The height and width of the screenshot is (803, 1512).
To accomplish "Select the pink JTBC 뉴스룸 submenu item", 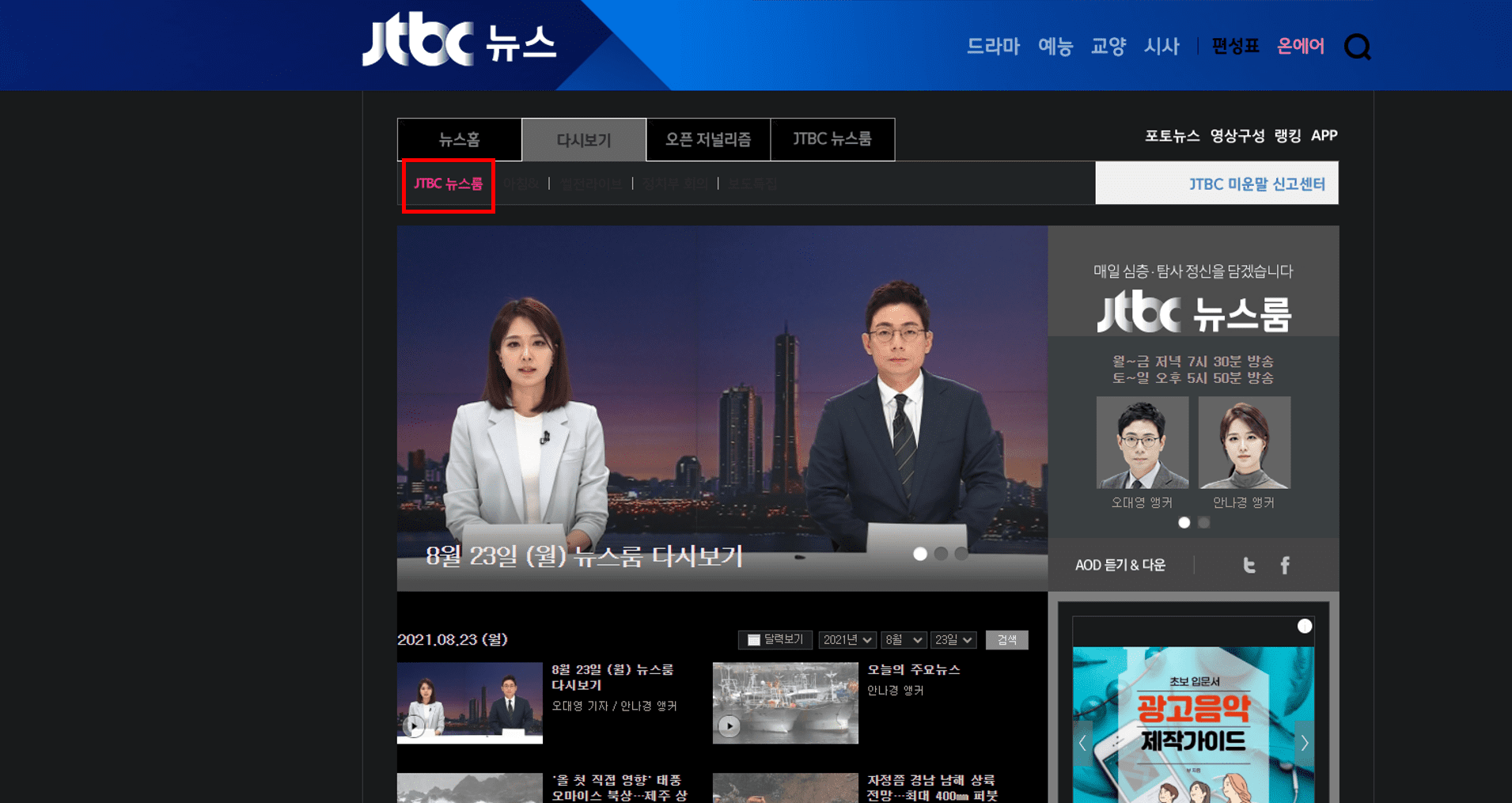I will tap(448, 184).
